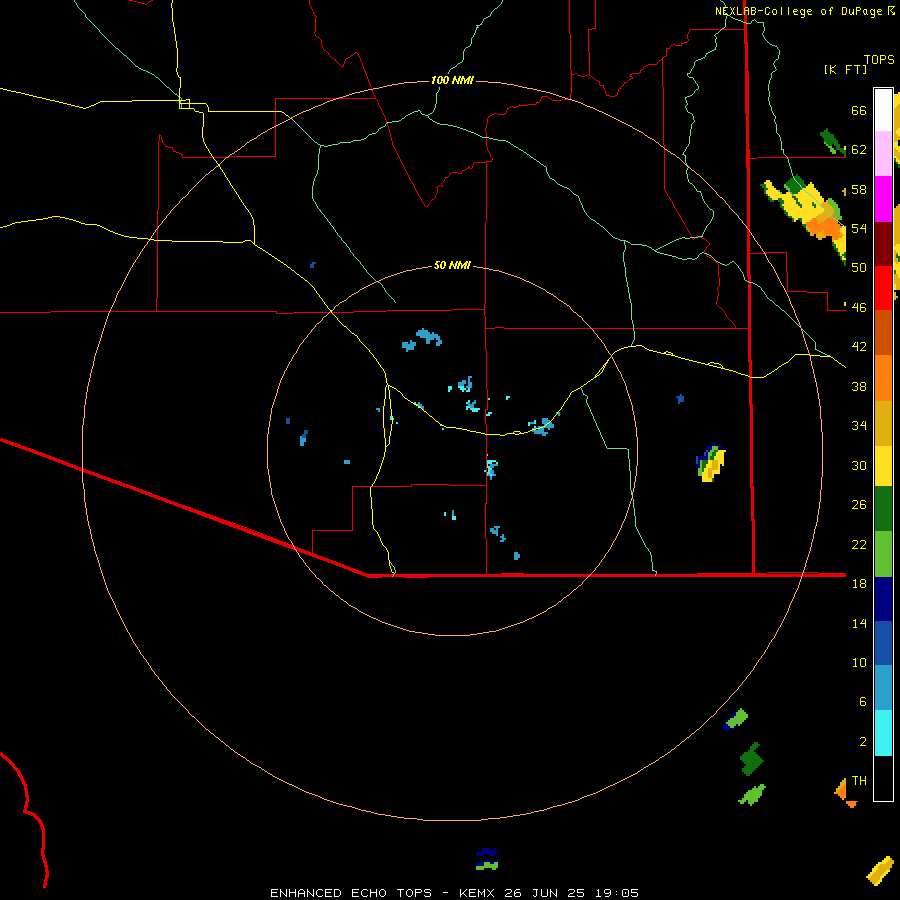This screenshot has width=900, height=900.
Task: Click the legend value 22
Action: click(859, 544)
